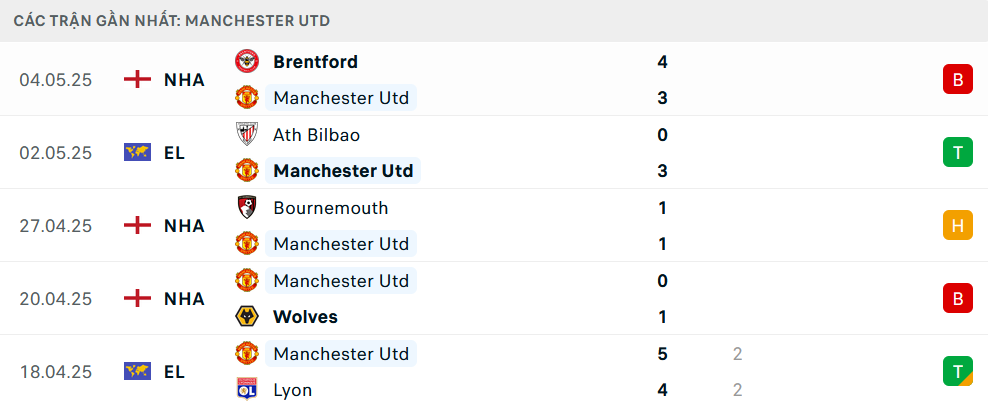Click the green T badge for the Bilbao match
The image size is (988, 403).
(958, 152)
